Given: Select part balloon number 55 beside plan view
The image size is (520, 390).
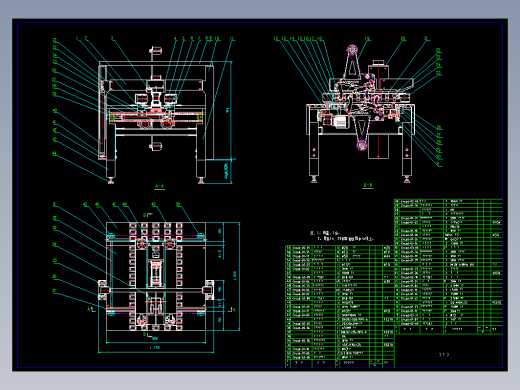Looking at the screenshot, I should [54, 260].
